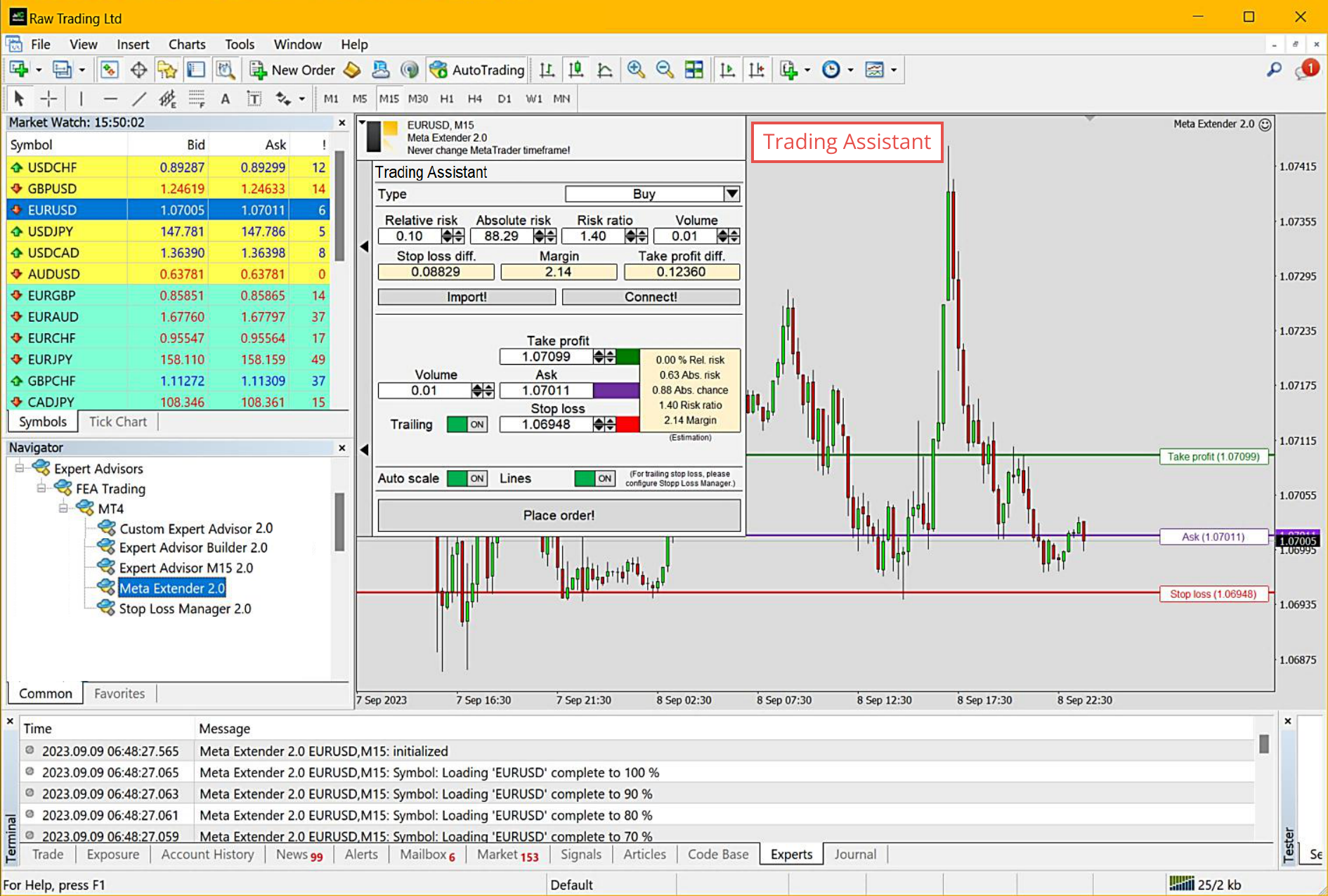Viewport: 1328px width, 896px height.
Task: Select the Trendline drawing tool
Action: 139,98
